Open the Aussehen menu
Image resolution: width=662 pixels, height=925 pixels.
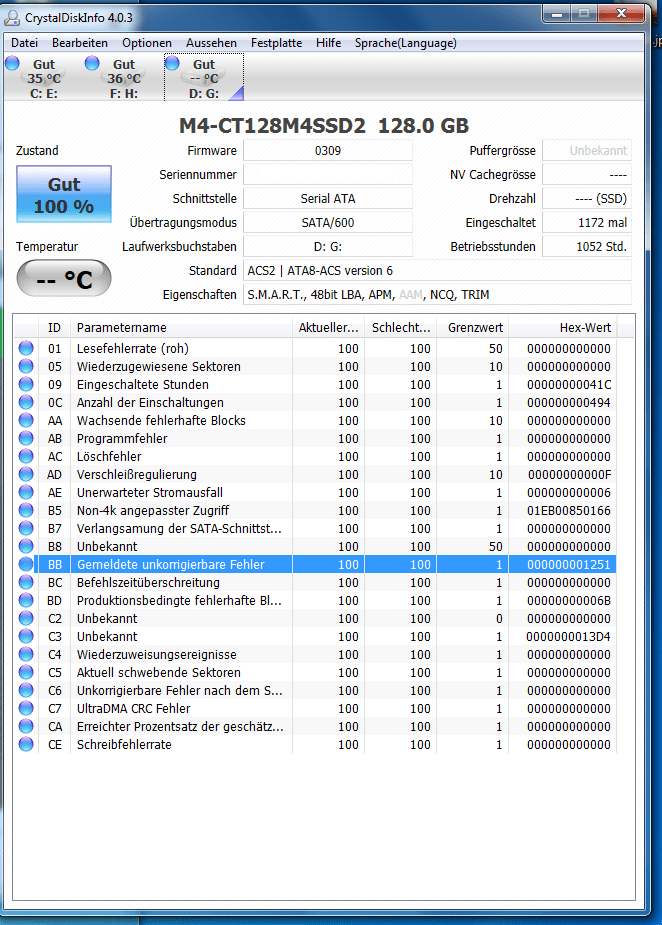pos(211,43)
